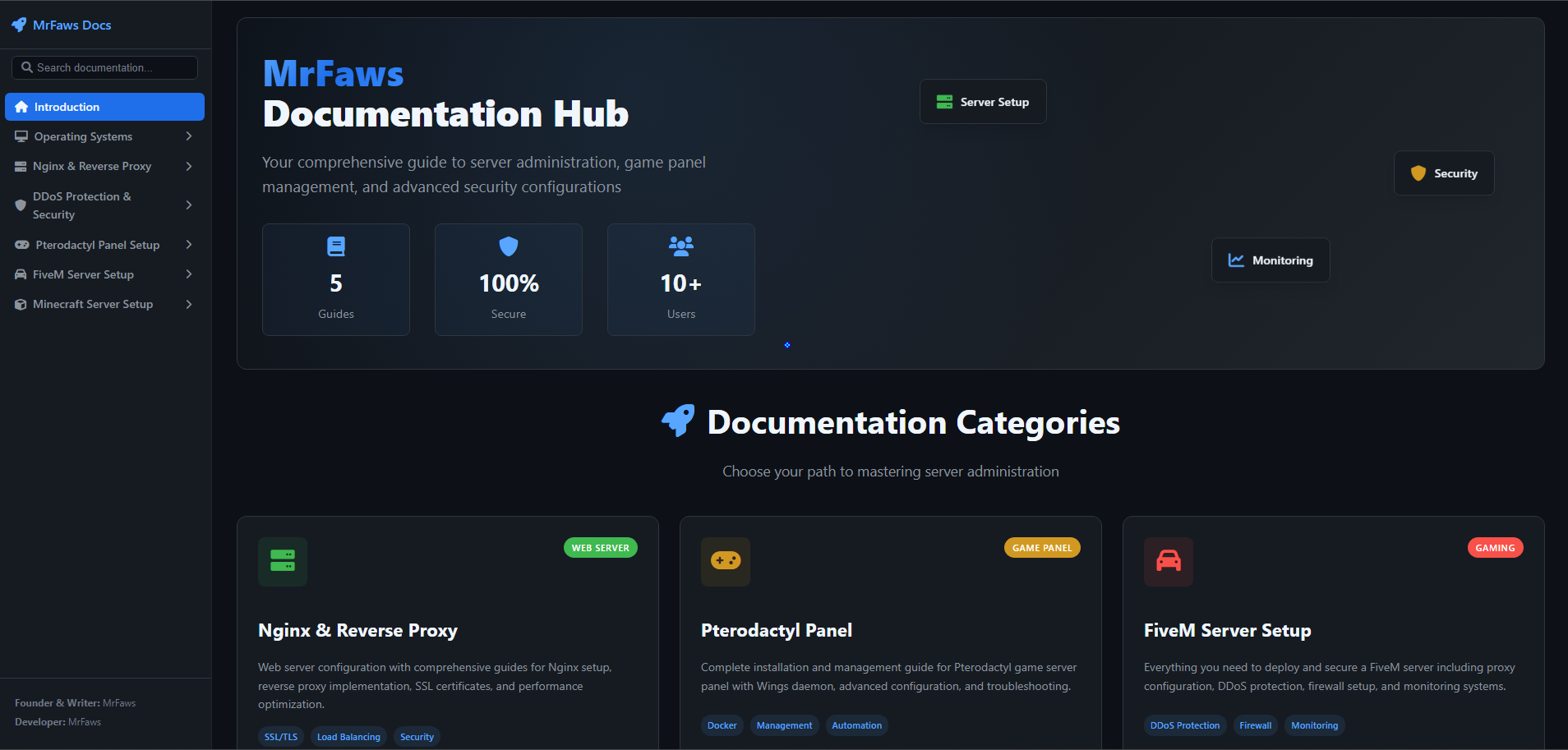1568x750 pixels.
Task: Focus the Search documentation input field
Action: pyautogui.click(x=111, y=67)
